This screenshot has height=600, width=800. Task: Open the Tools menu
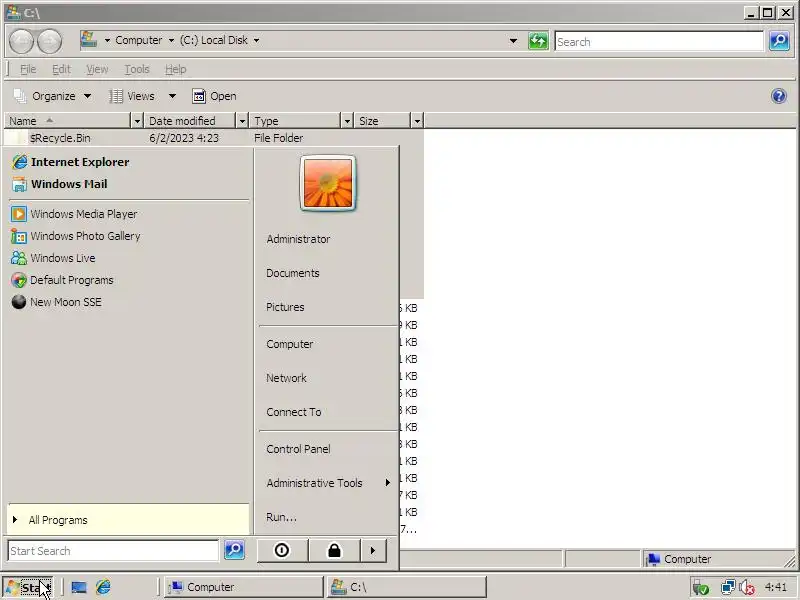click(137, 69)
